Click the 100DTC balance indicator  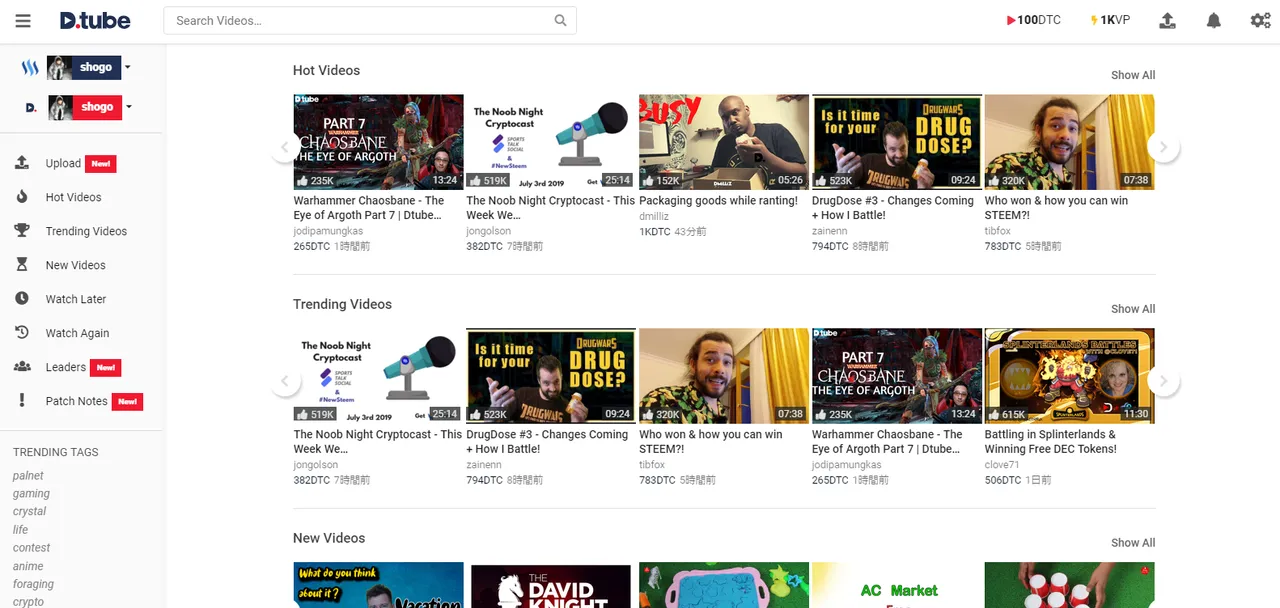[1033, 20]
